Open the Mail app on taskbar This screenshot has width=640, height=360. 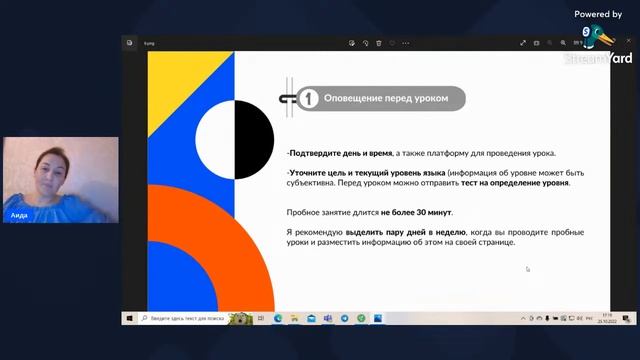[x=311, y=318]
